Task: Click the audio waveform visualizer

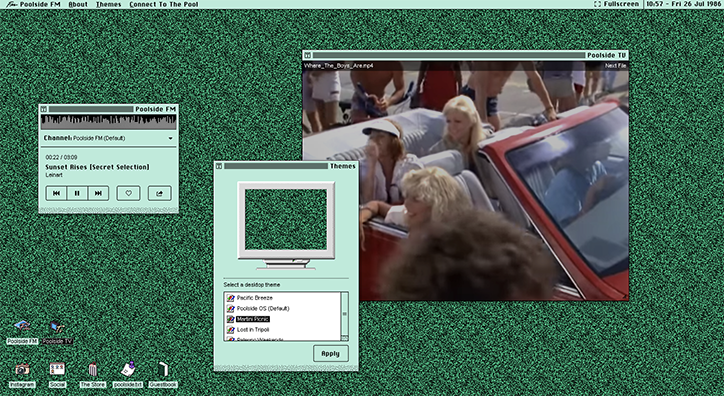Action: click(109, 122)
